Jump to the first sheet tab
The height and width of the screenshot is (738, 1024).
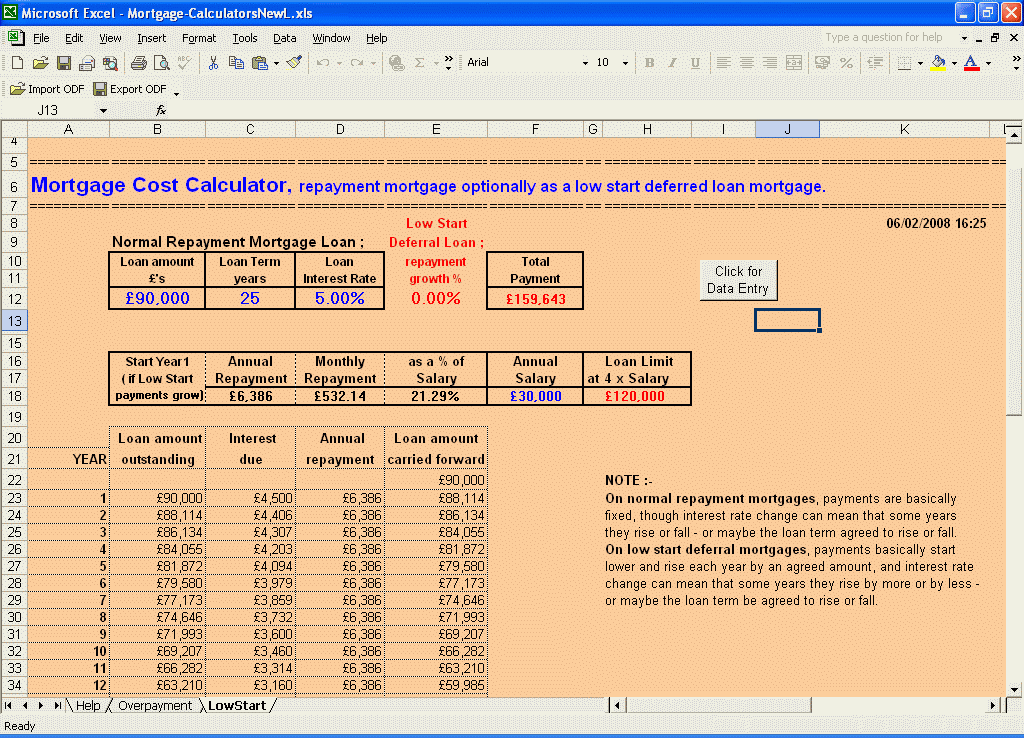(8, 705)
